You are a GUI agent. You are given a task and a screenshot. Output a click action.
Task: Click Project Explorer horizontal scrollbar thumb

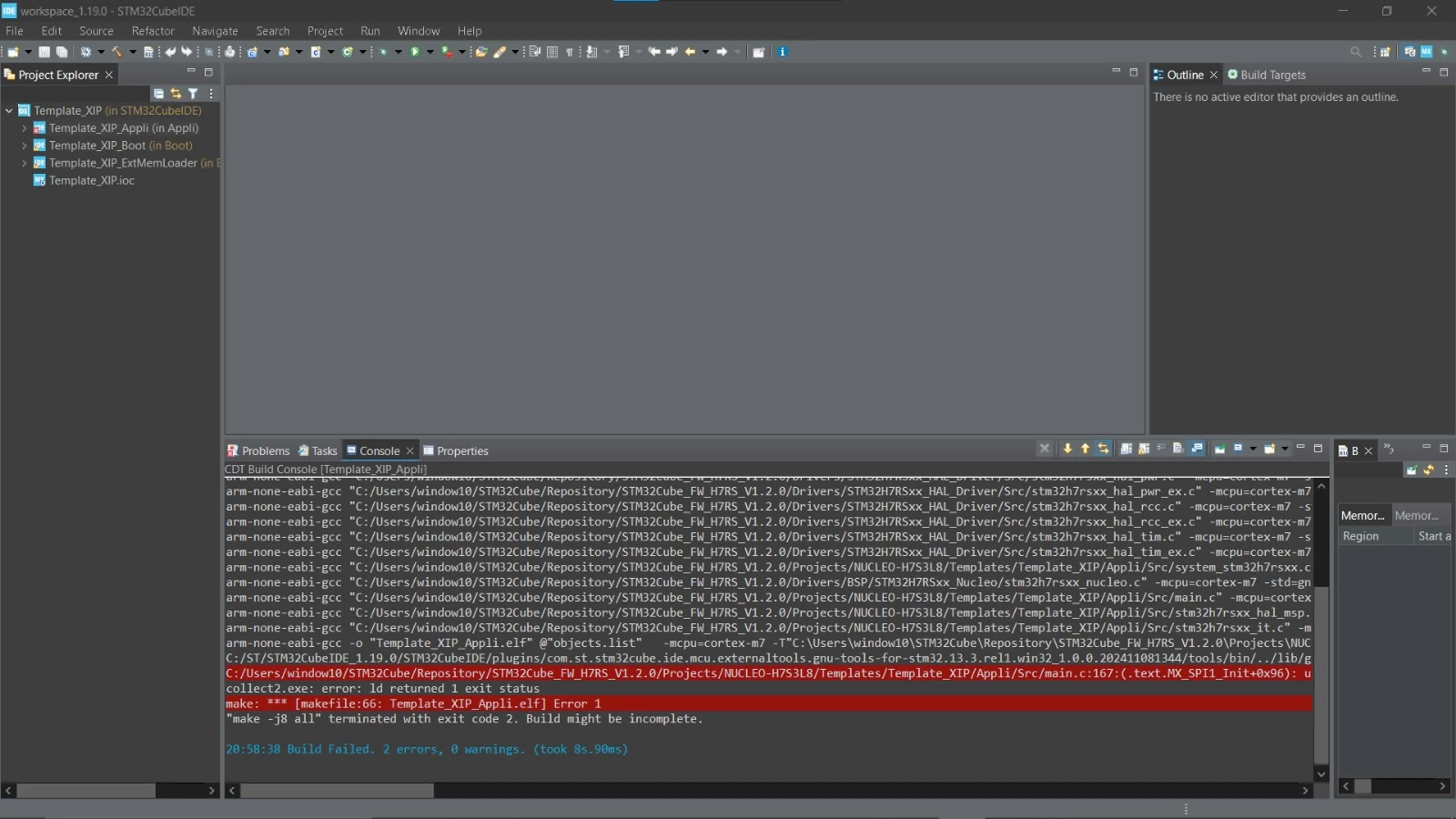86,791
